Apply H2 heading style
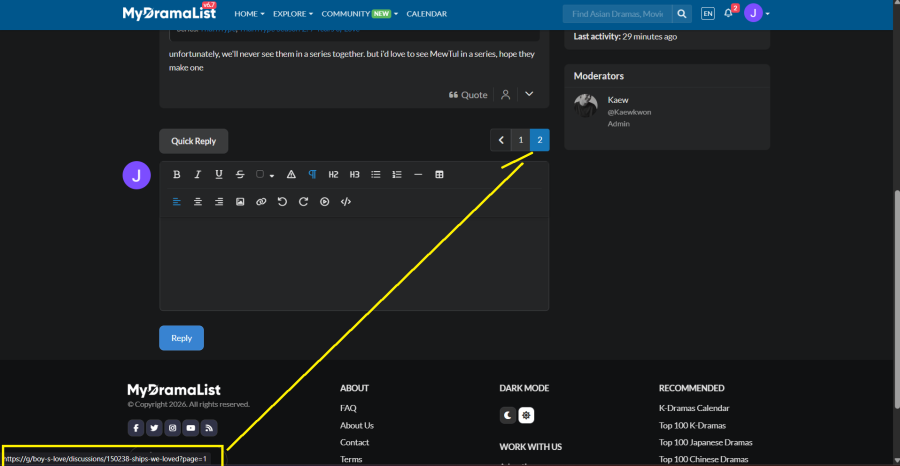 (x=333, y=174)
